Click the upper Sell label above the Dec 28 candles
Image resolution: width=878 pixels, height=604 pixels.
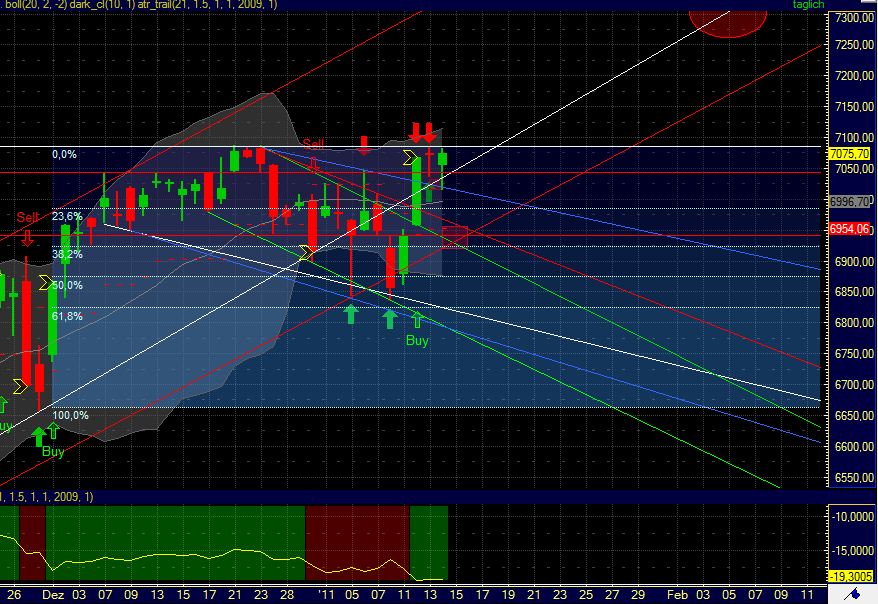(x=314, y=144)
